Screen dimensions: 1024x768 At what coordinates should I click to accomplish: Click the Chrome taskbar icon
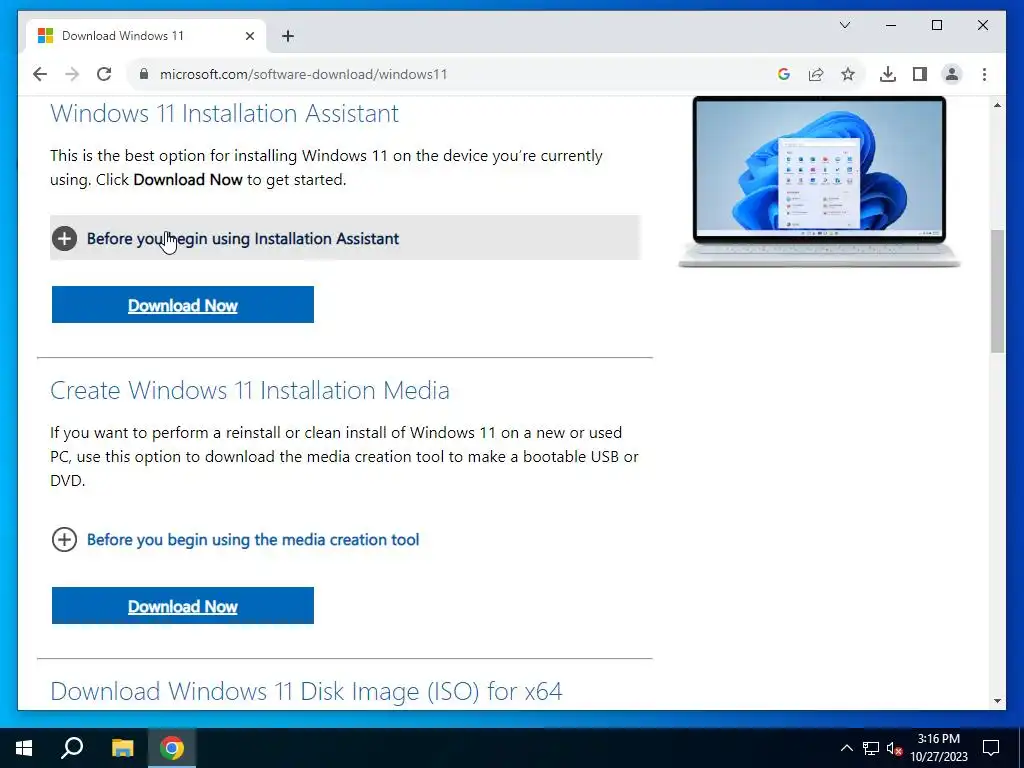click(172, 748)
